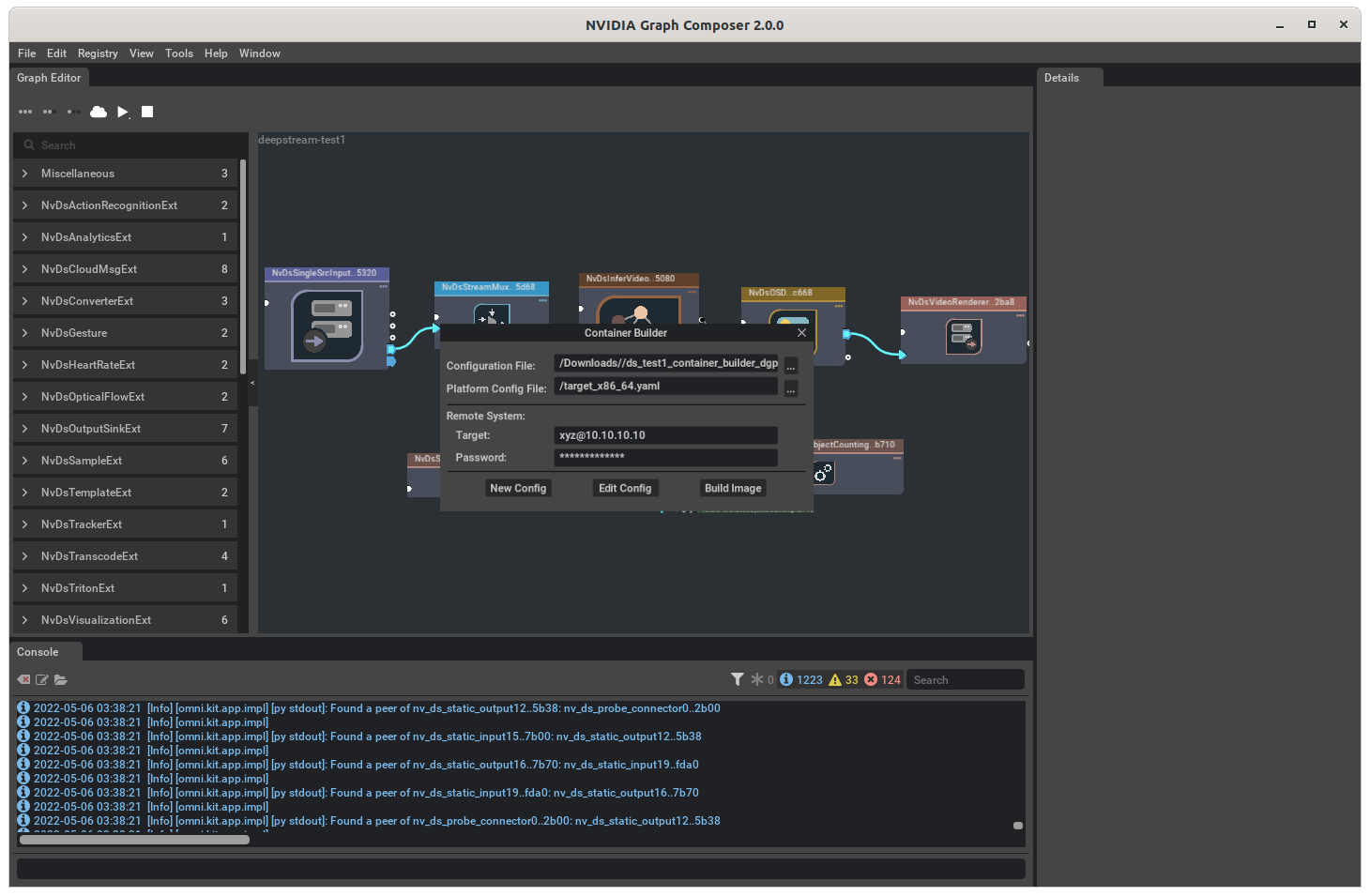Toggle display of 1223 info messages
Viewport: 1370px width, 896px height.
800,679
